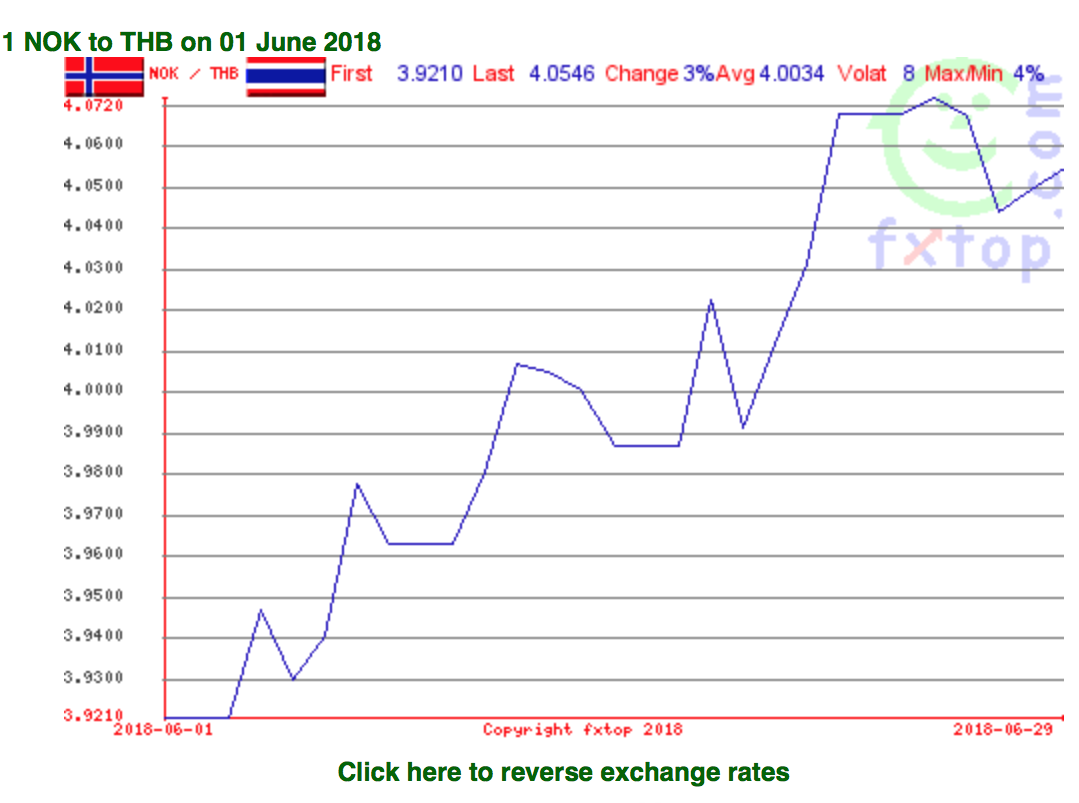Screen dimensions: 1079x803
Task: Click the 2018-06-01 start date label
Action: coord(163,730)
